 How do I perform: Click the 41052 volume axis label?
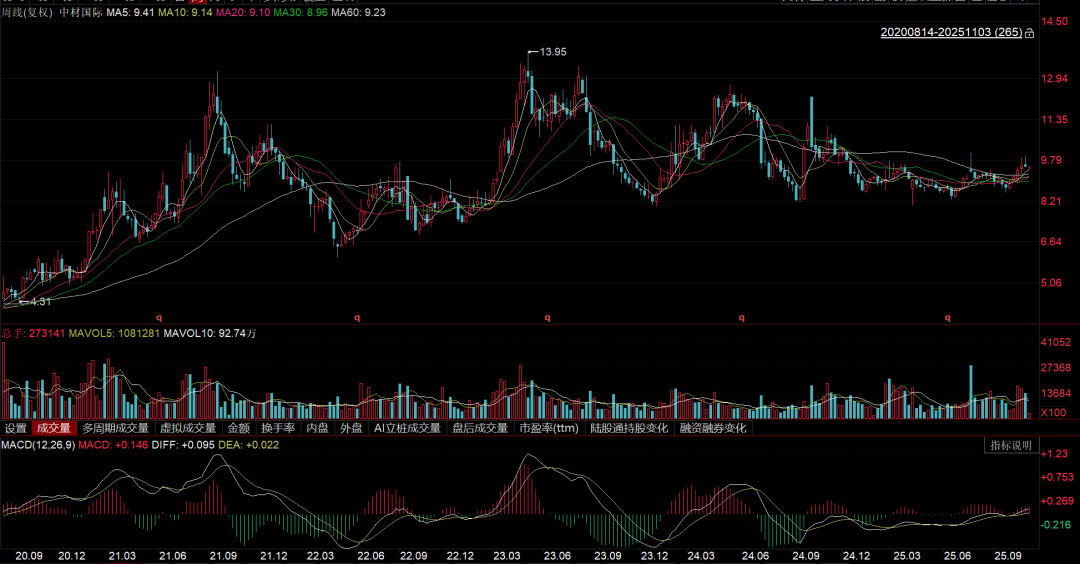(x=1056, y=342)
